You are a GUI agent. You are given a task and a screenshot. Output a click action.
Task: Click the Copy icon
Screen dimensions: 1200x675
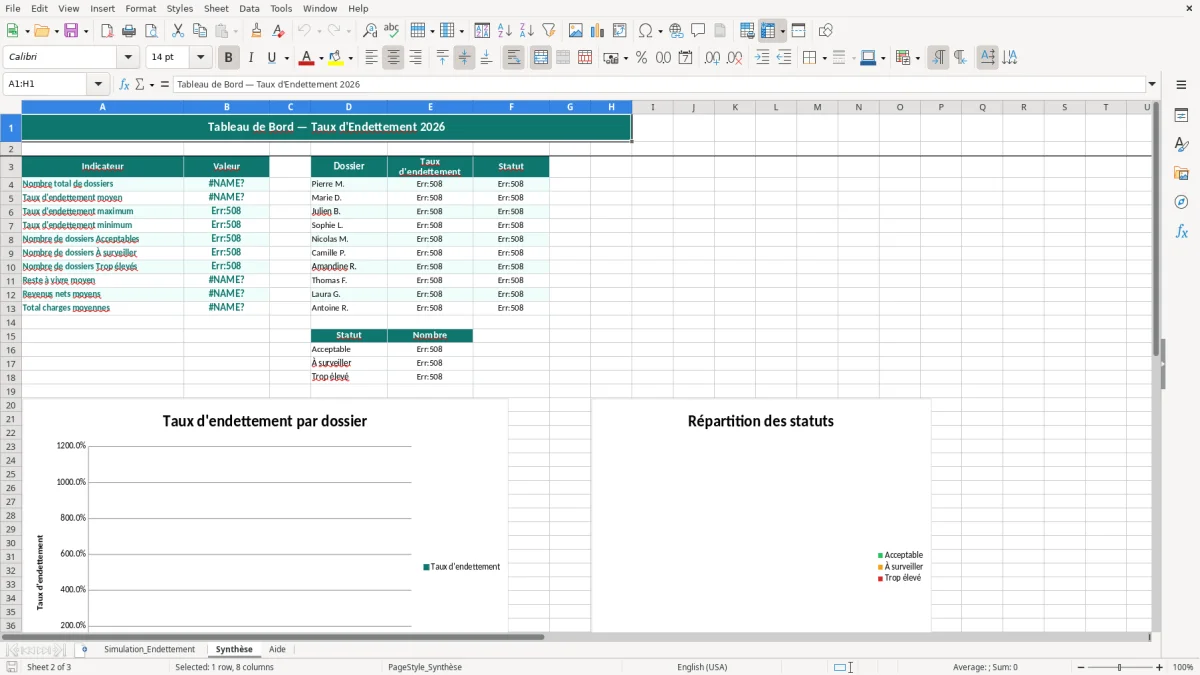200,31
